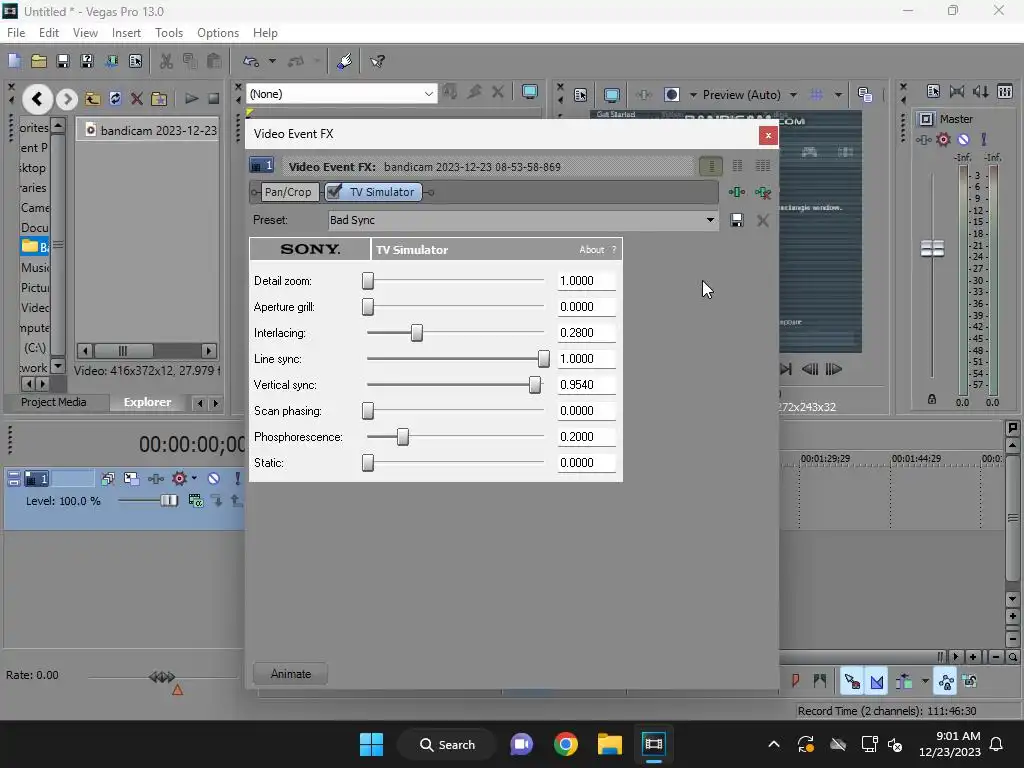Click the Go to End playback button

point(786,369)
